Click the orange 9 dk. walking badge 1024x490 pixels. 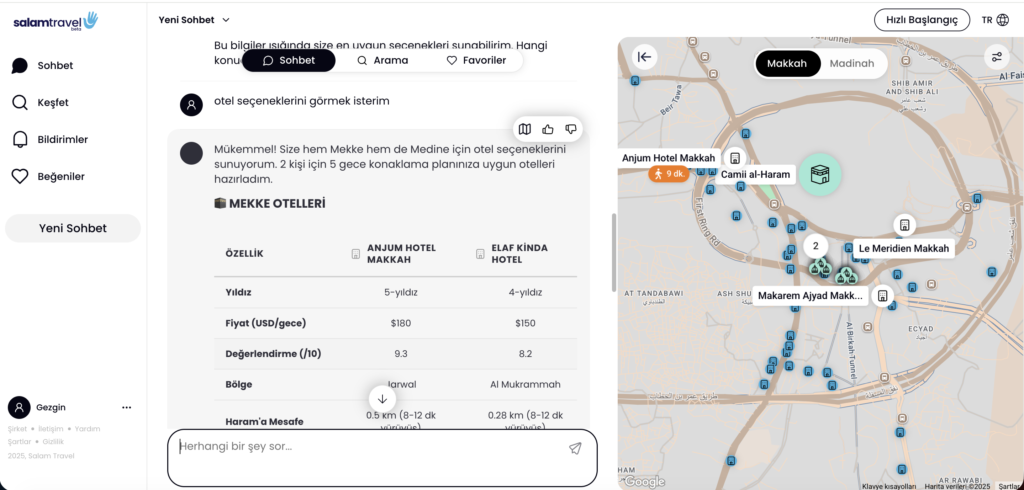[669, 174]
